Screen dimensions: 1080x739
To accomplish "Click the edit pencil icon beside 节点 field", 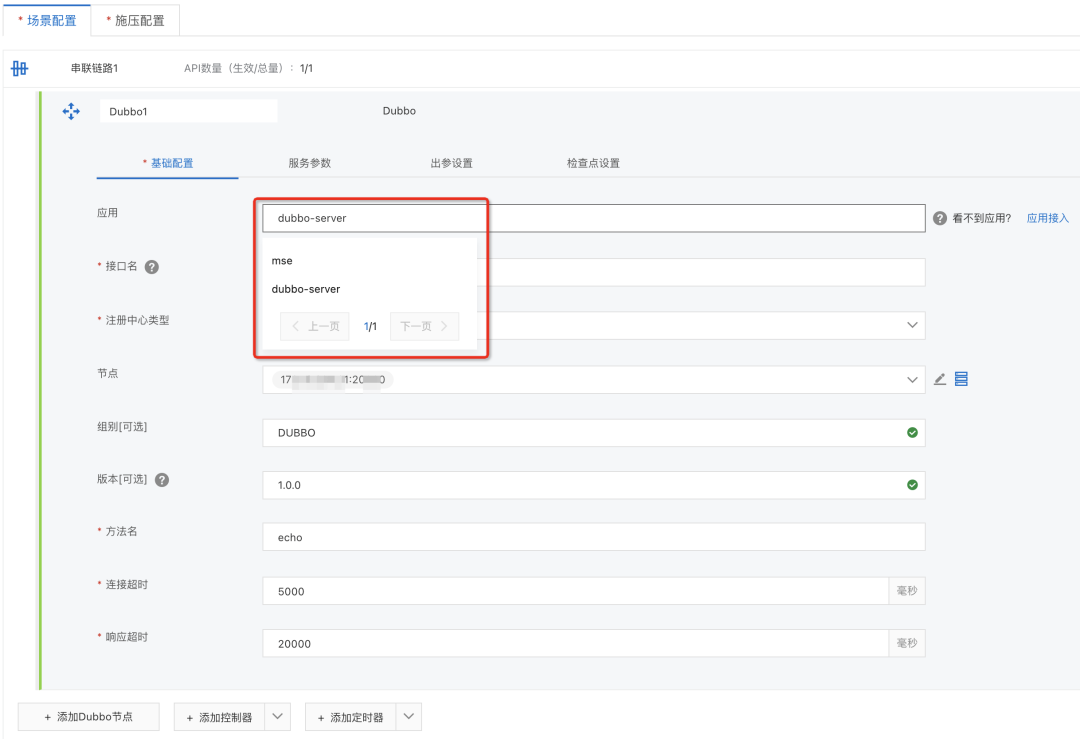I will (x=939, y=379).
